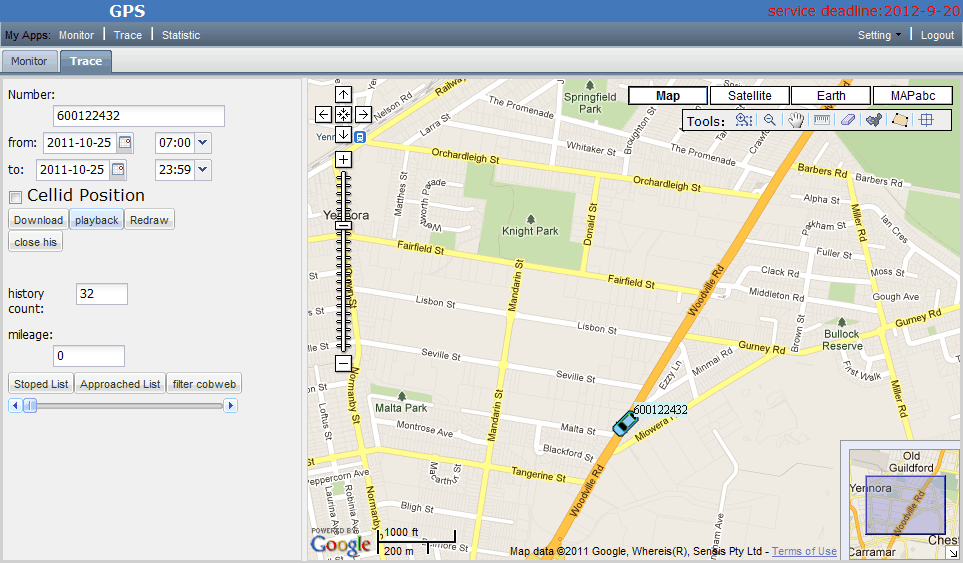Viewport: 963px width, 563px height.
Task: Switch map to Satellite view
Action: (x=749, y=96)
